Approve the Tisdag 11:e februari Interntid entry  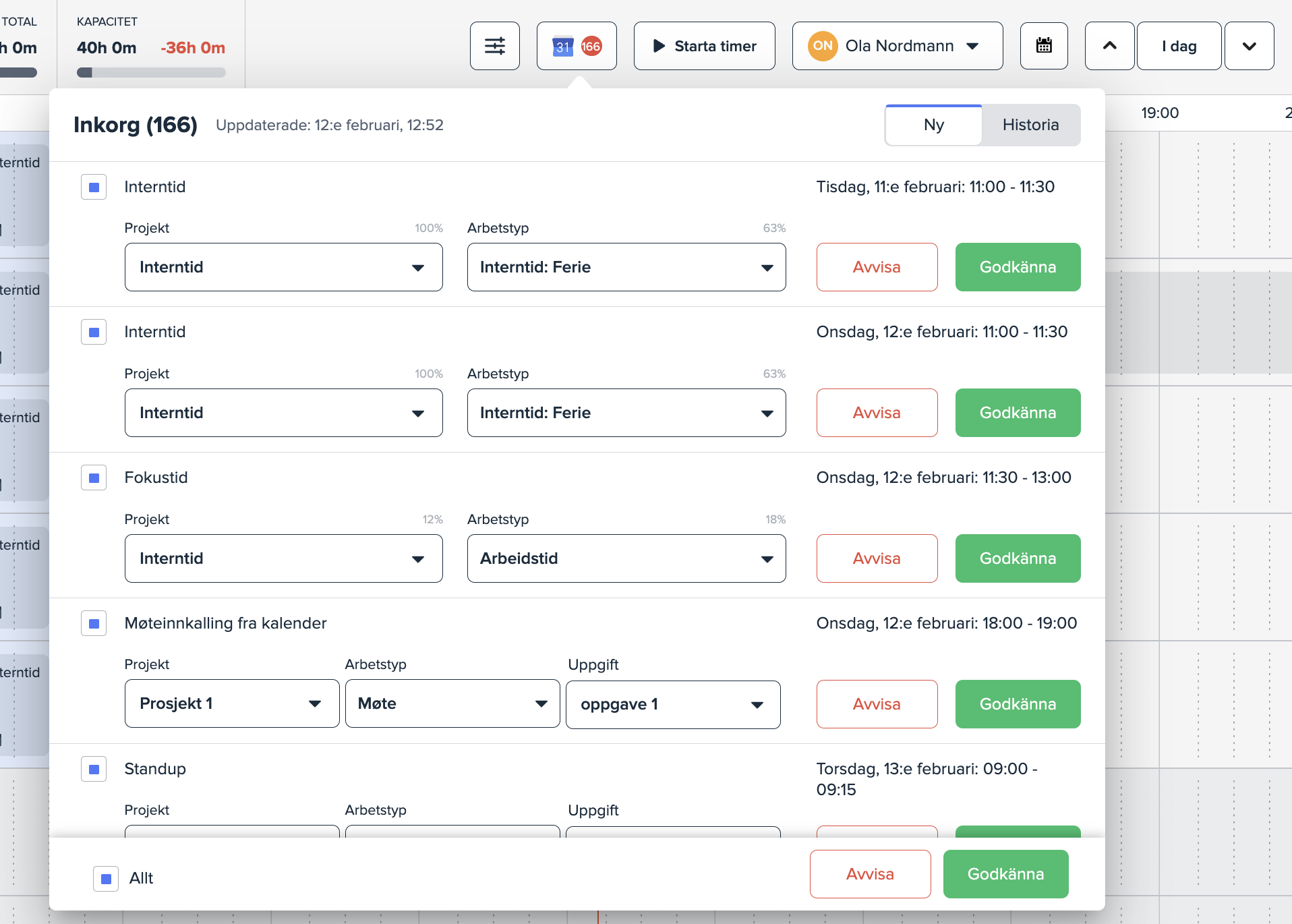tap(1018, 267)
